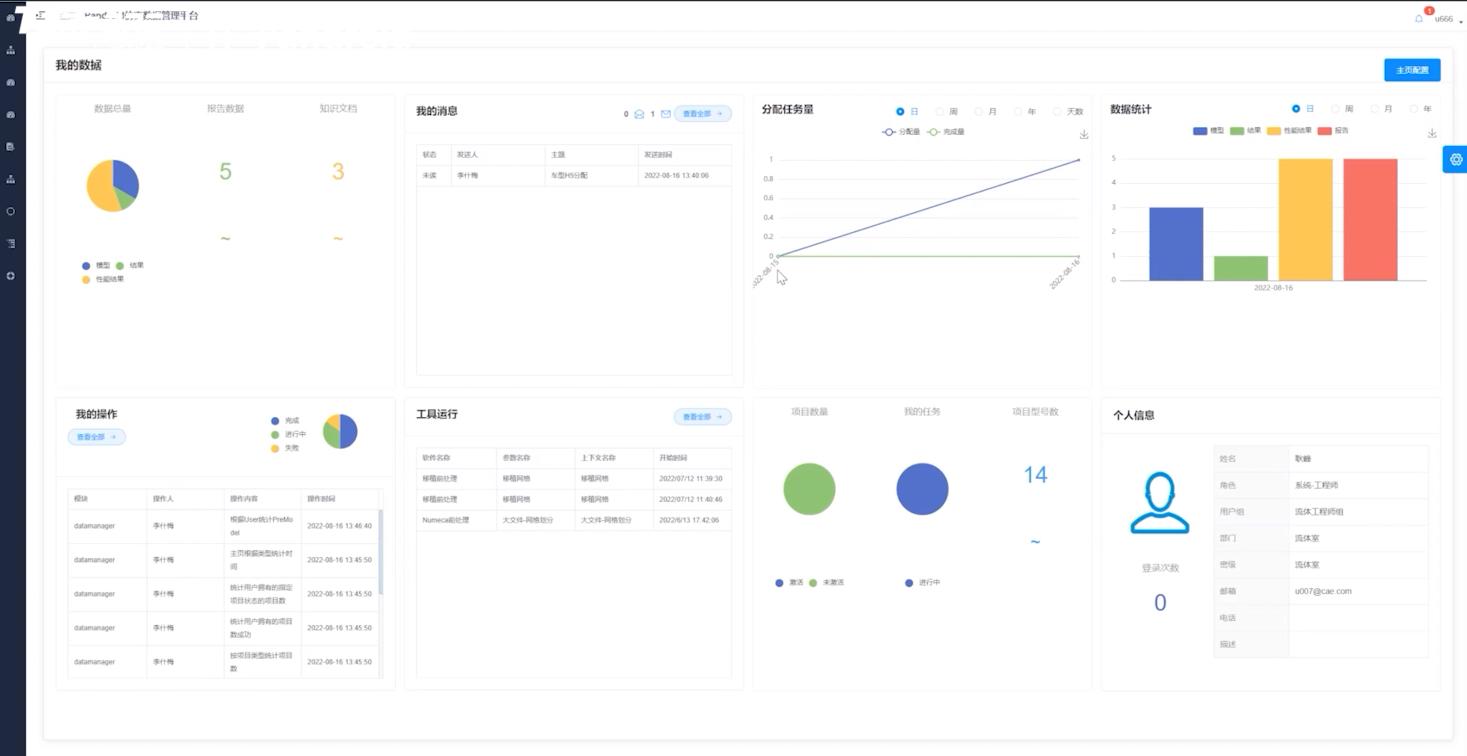Click the sidebar collapse icon at top left
The width and height of the screenshot is (1467, 756).
coord(40,16)
